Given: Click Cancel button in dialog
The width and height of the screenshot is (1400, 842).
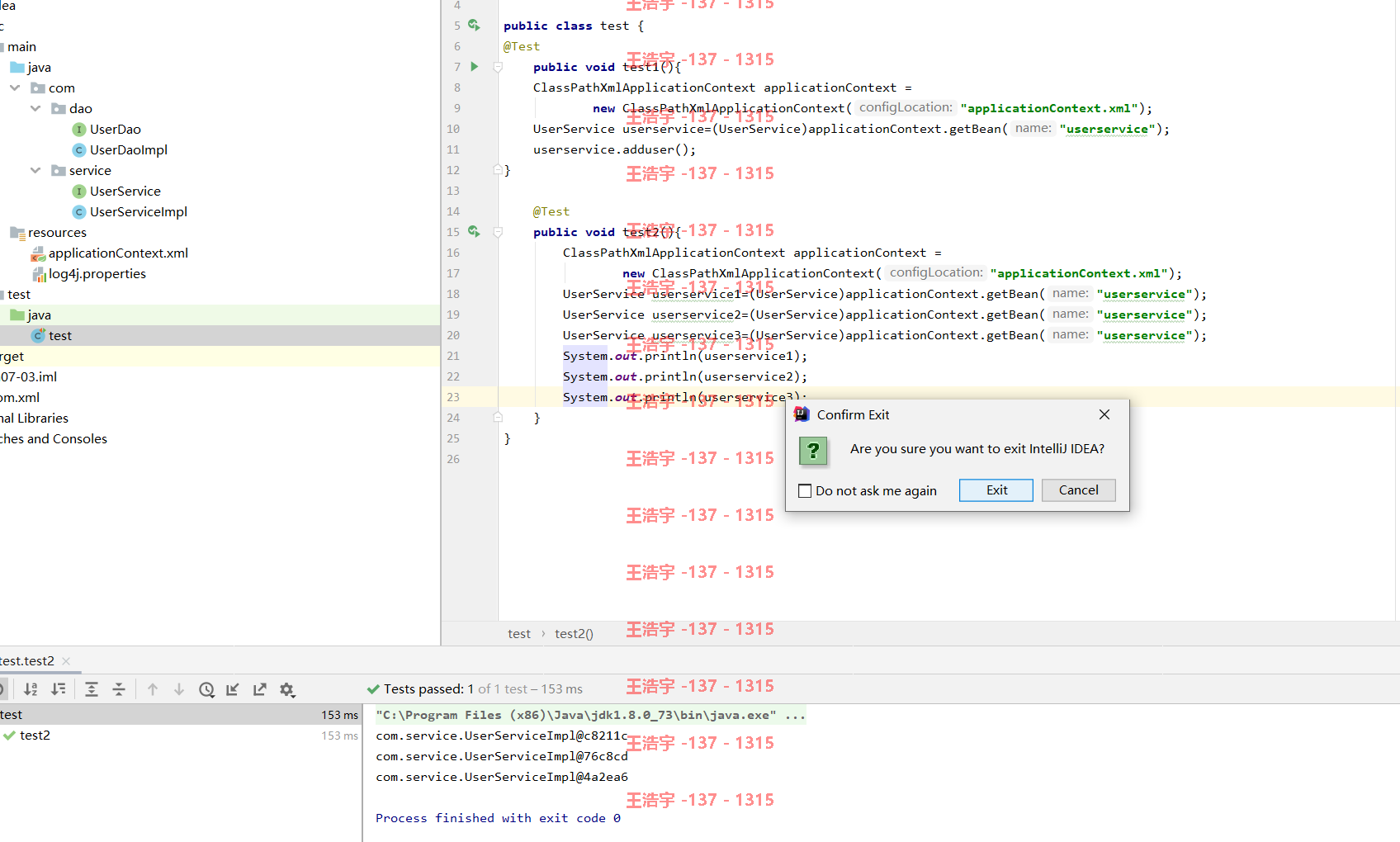Looking at the screenshot, I should click(1078, 490).
